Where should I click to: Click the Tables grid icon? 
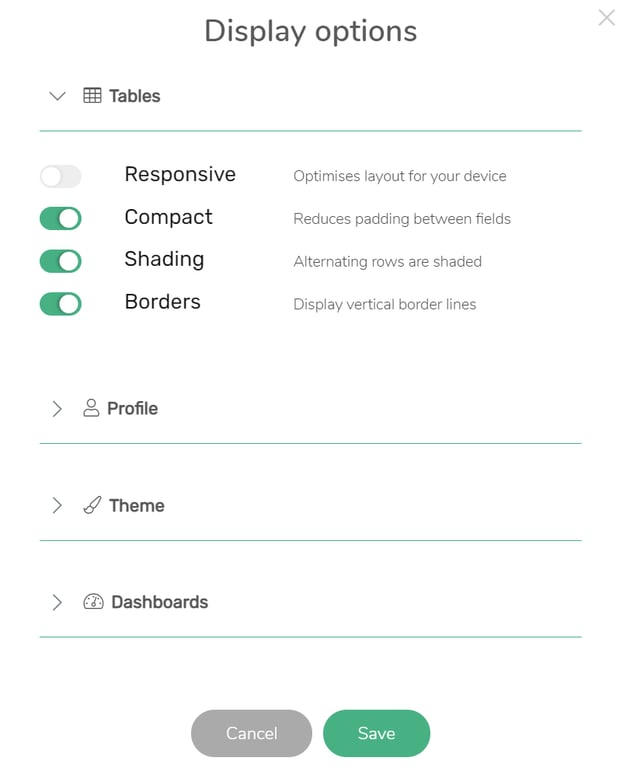[92, 96]
